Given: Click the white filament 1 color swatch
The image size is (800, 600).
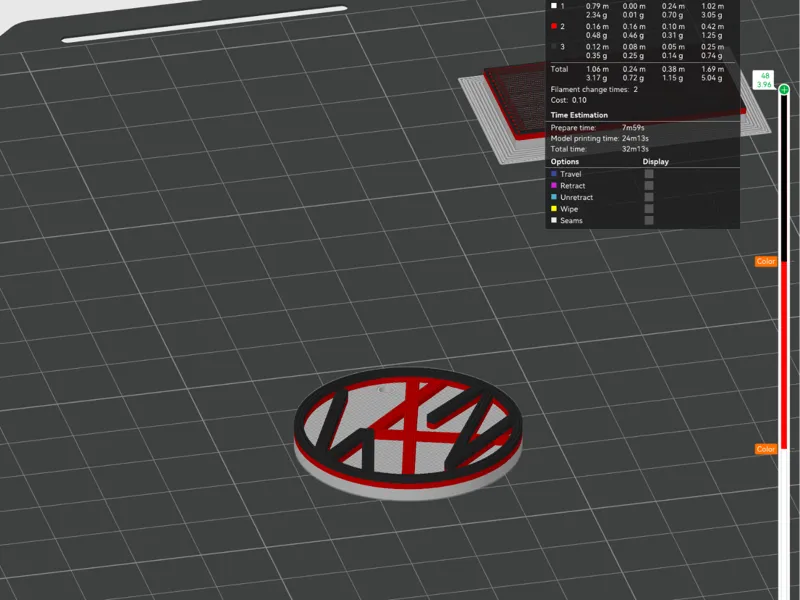Looking at the screenshot, I should 554,6.
